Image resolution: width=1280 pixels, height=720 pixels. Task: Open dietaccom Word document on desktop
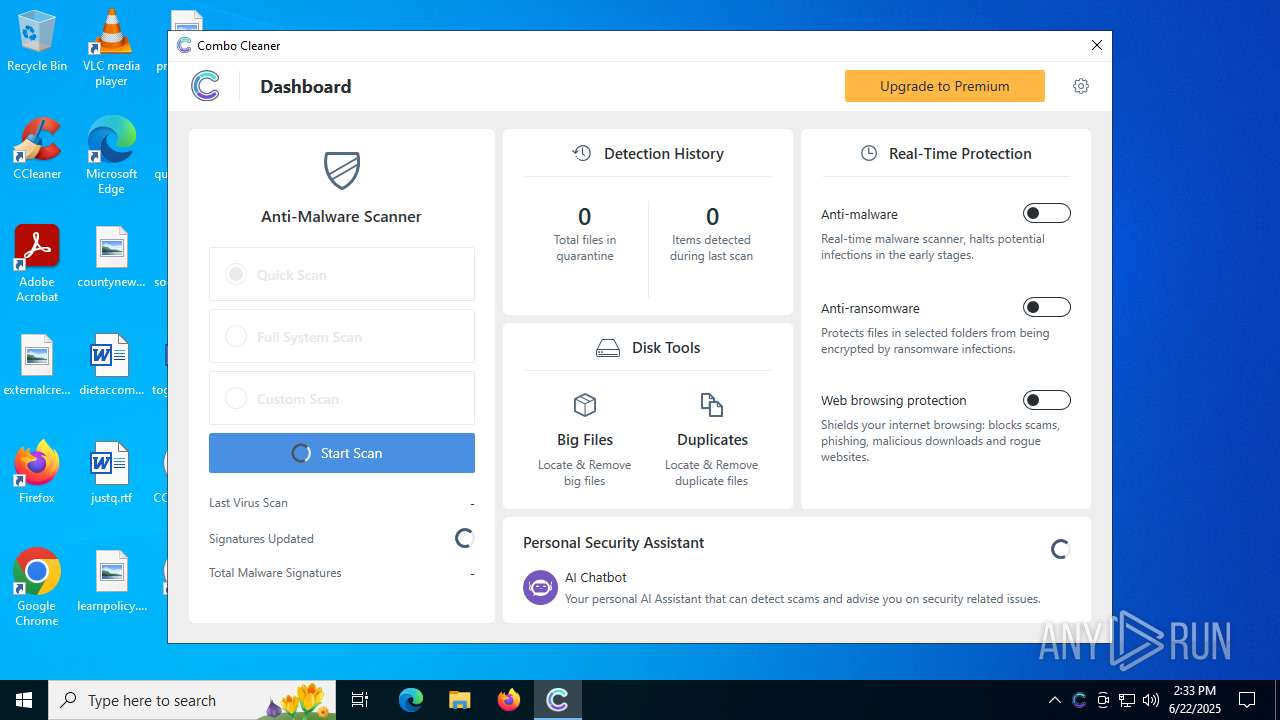pyautogui.click(x=111, y=364)
